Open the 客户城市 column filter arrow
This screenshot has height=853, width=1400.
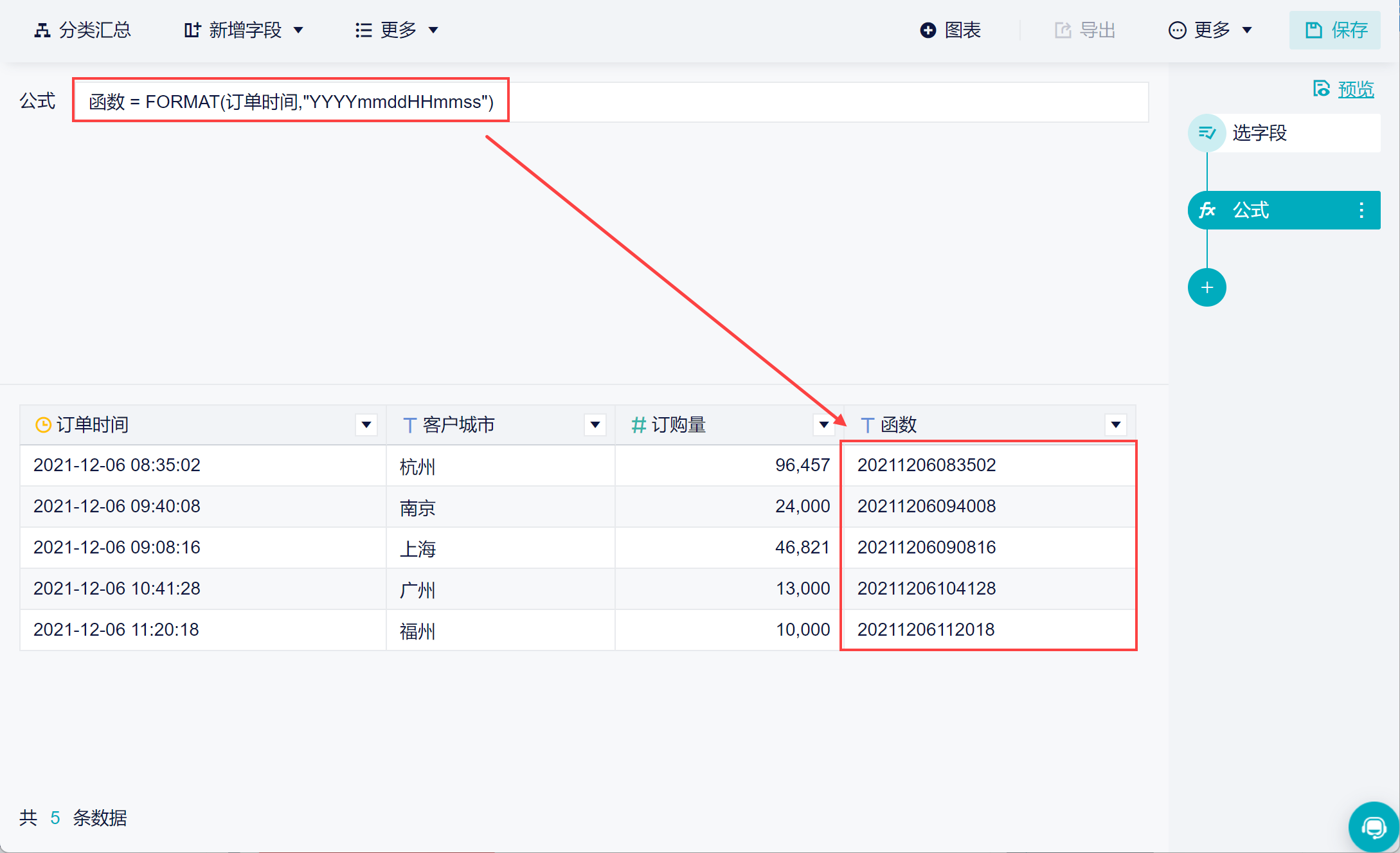click(x=595, y=424)
